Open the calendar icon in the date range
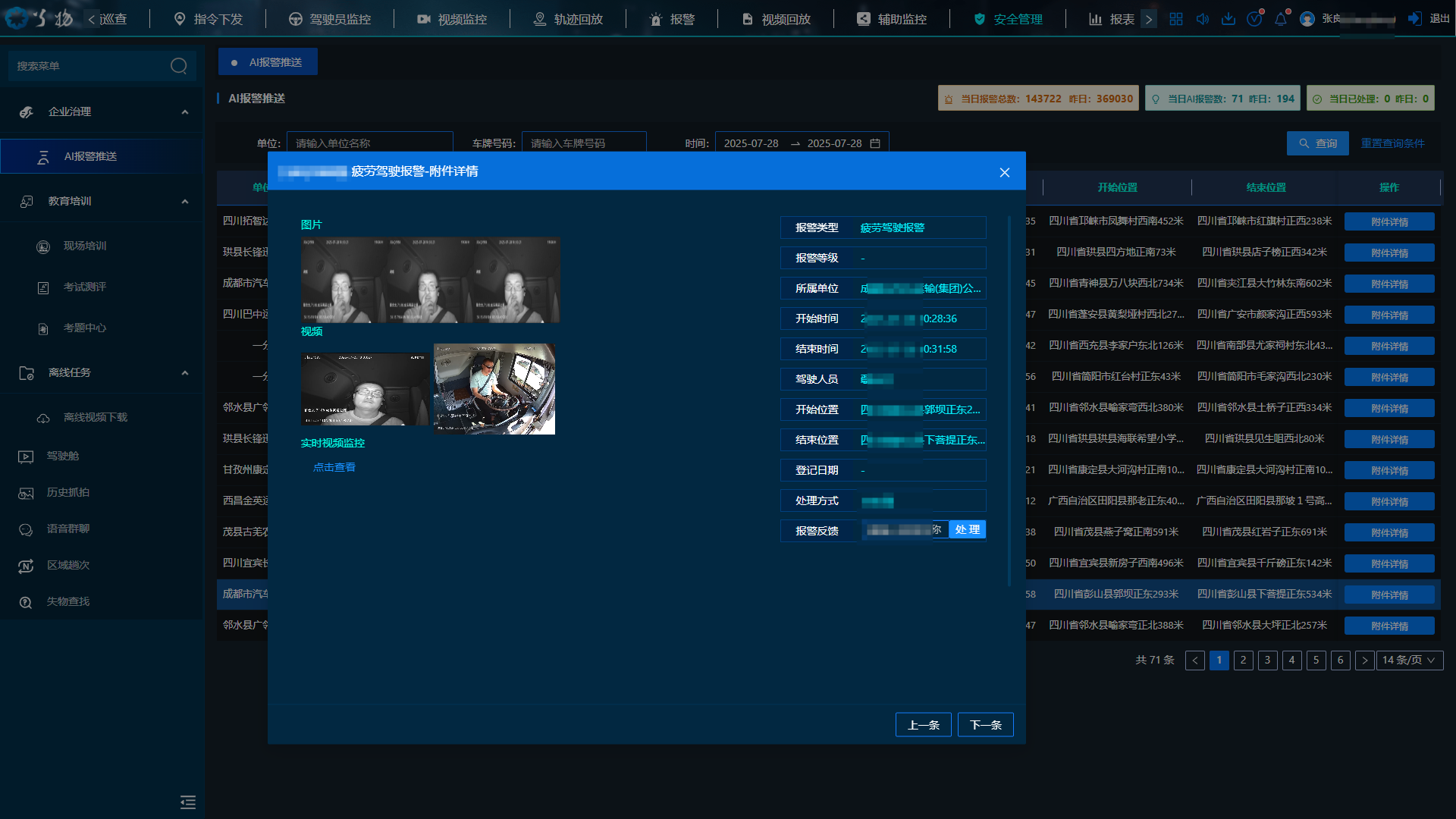Viewport: 1456px width, 819px height. coord(875,143)
